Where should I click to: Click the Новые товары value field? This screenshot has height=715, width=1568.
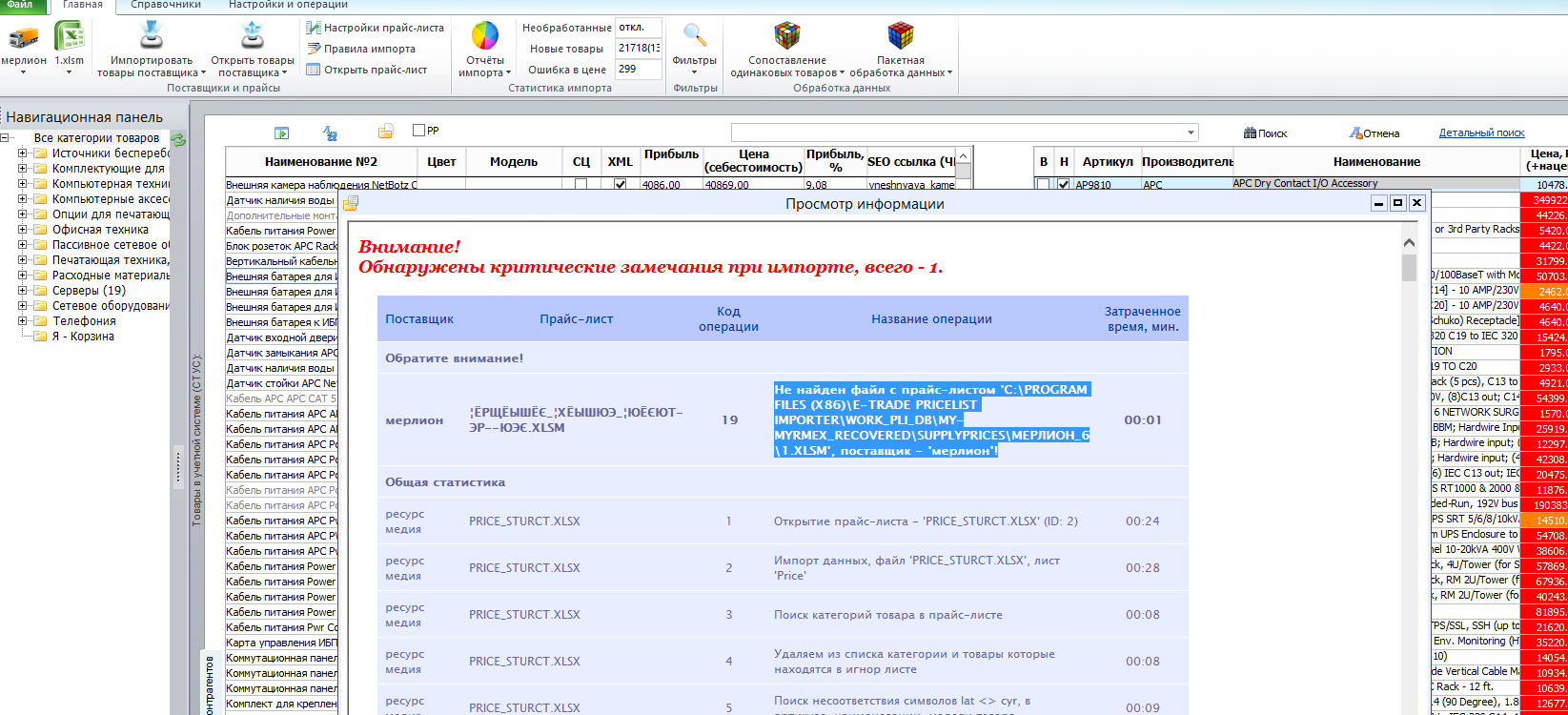tap(638, 49)
